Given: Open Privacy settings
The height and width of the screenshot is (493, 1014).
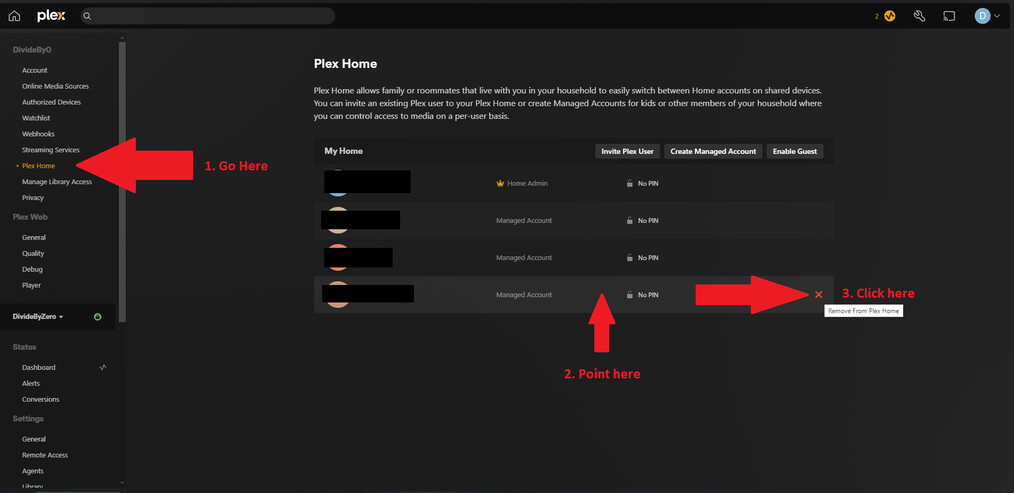Looking at the screenshot, I should click(33, 198).
